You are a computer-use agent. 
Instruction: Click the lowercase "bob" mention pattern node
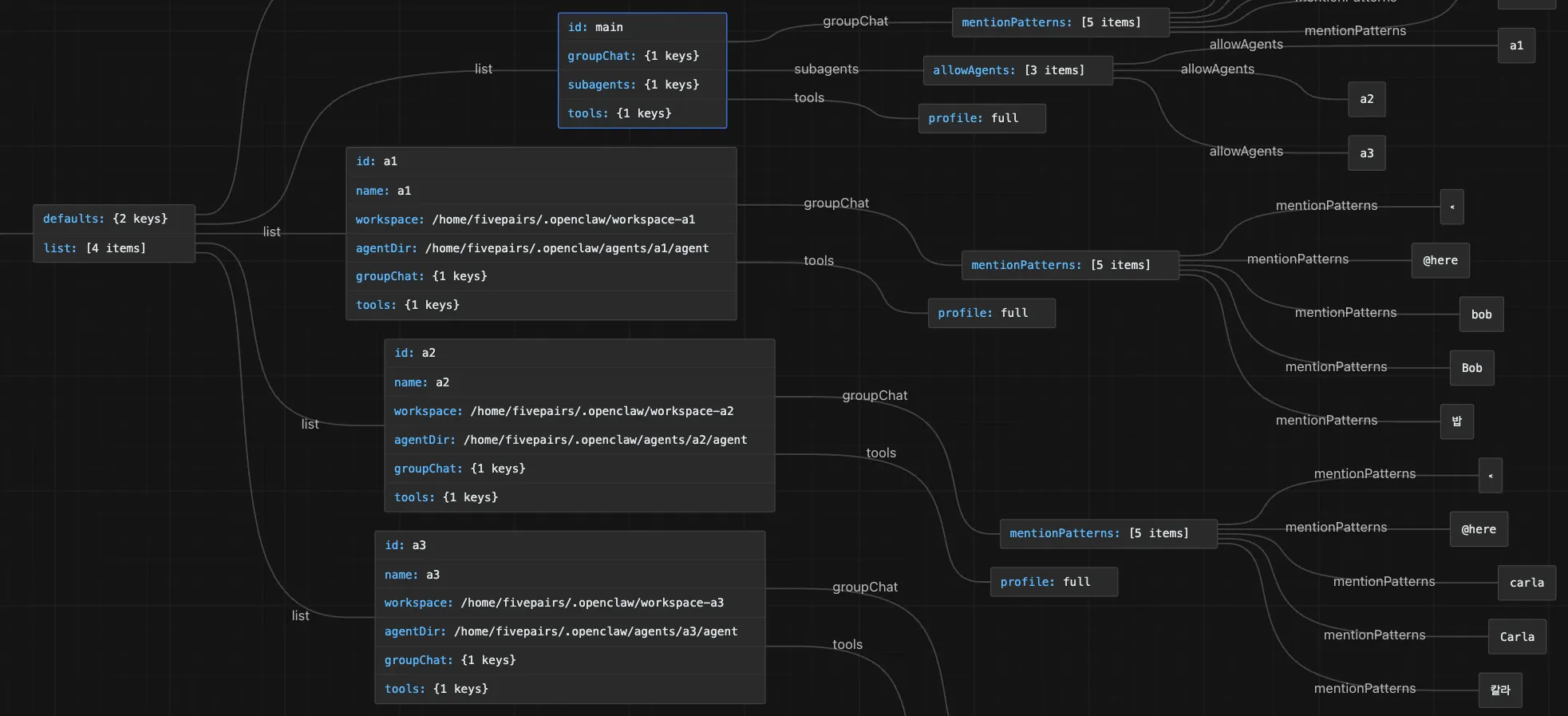(x=1481, y=314)
